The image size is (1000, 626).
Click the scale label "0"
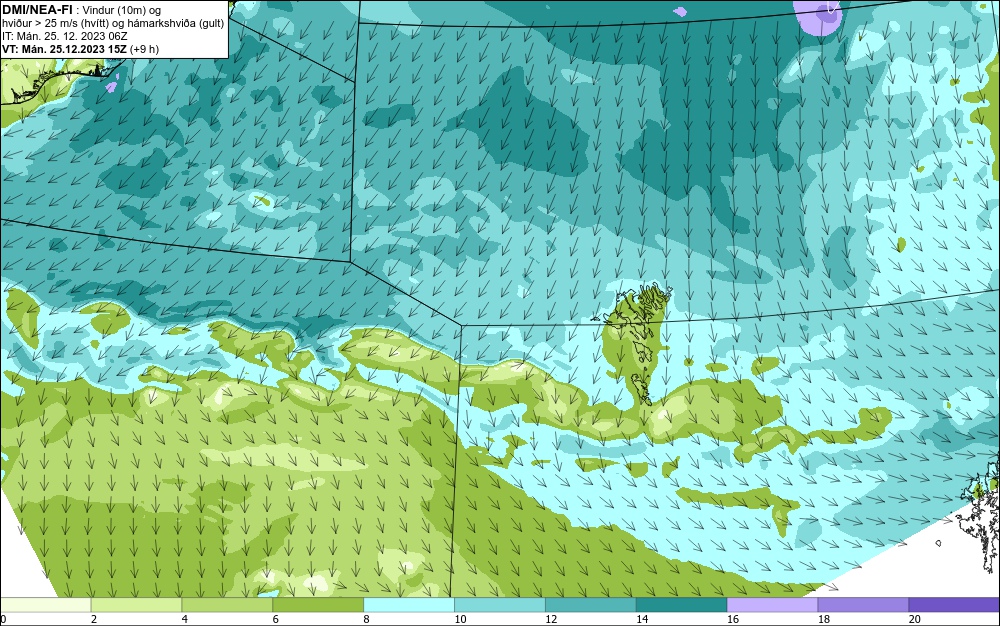coord(3,619)
